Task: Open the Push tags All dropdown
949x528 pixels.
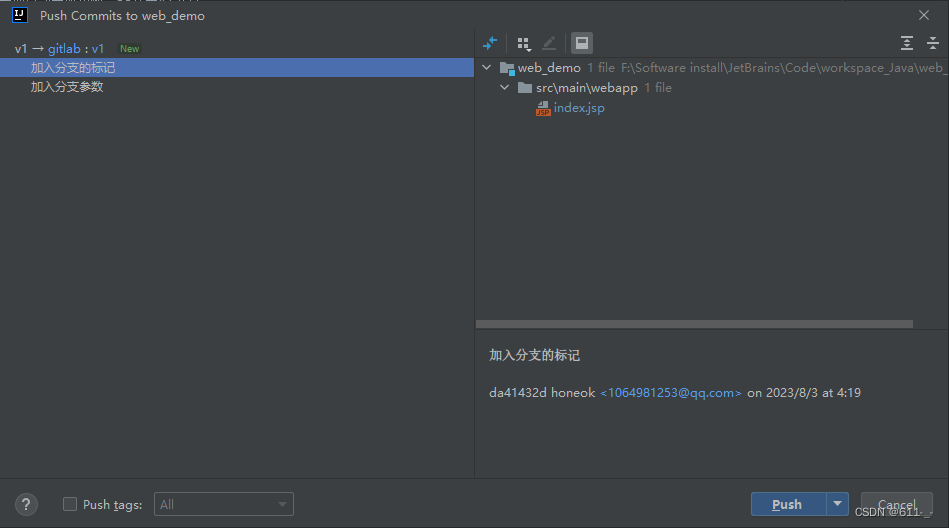Action: click(x=224, y=504)
